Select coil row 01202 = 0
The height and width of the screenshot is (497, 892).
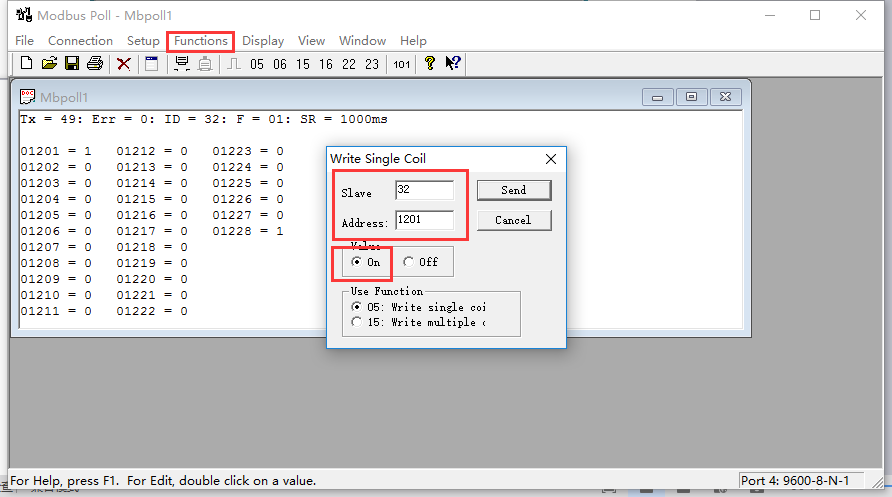pyautogui.click(x=56, y=167)
